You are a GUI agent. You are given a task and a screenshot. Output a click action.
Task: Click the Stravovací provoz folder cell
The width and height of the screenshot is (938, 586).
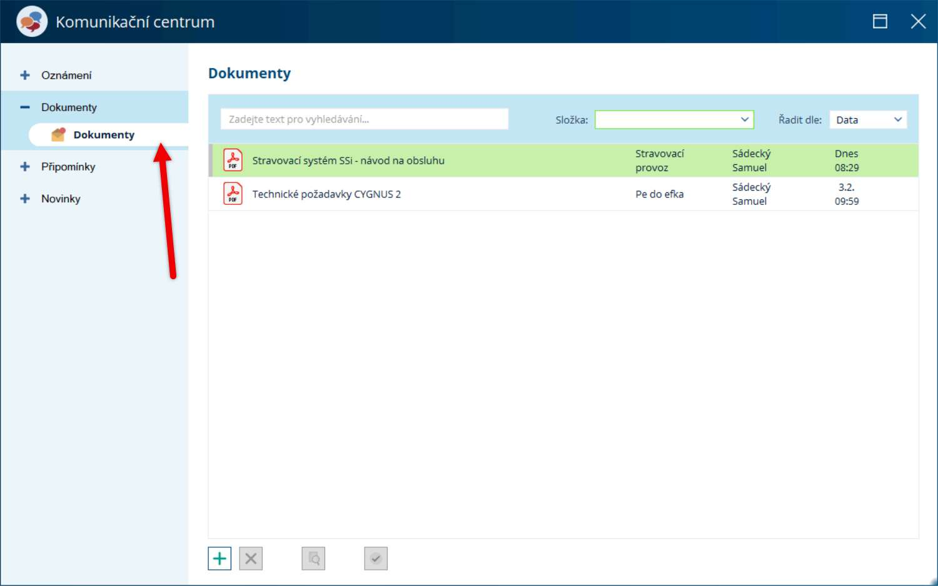coord(660,160)
